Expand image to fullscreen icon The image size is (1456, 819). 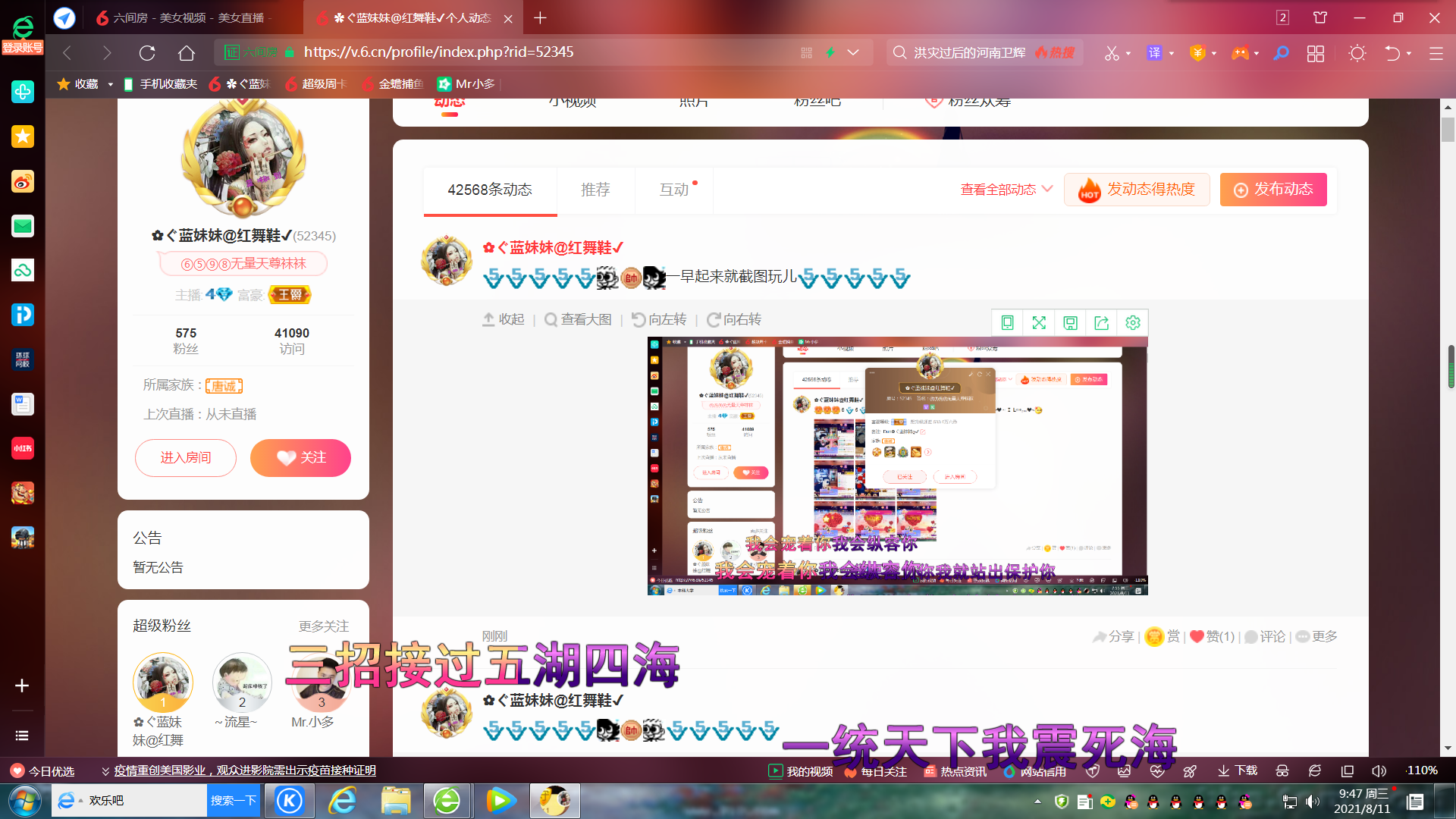[1039, 323]
